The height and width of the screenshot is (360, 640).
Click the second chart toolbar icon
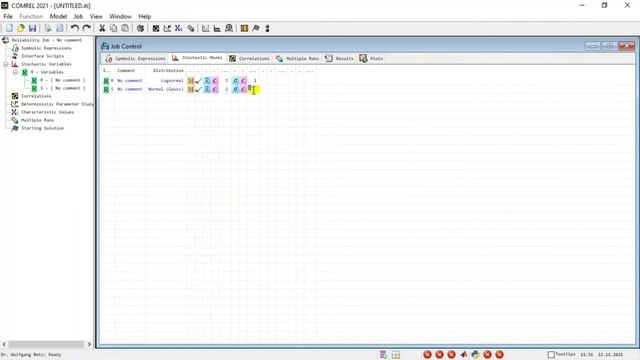[x=217, y=28]
